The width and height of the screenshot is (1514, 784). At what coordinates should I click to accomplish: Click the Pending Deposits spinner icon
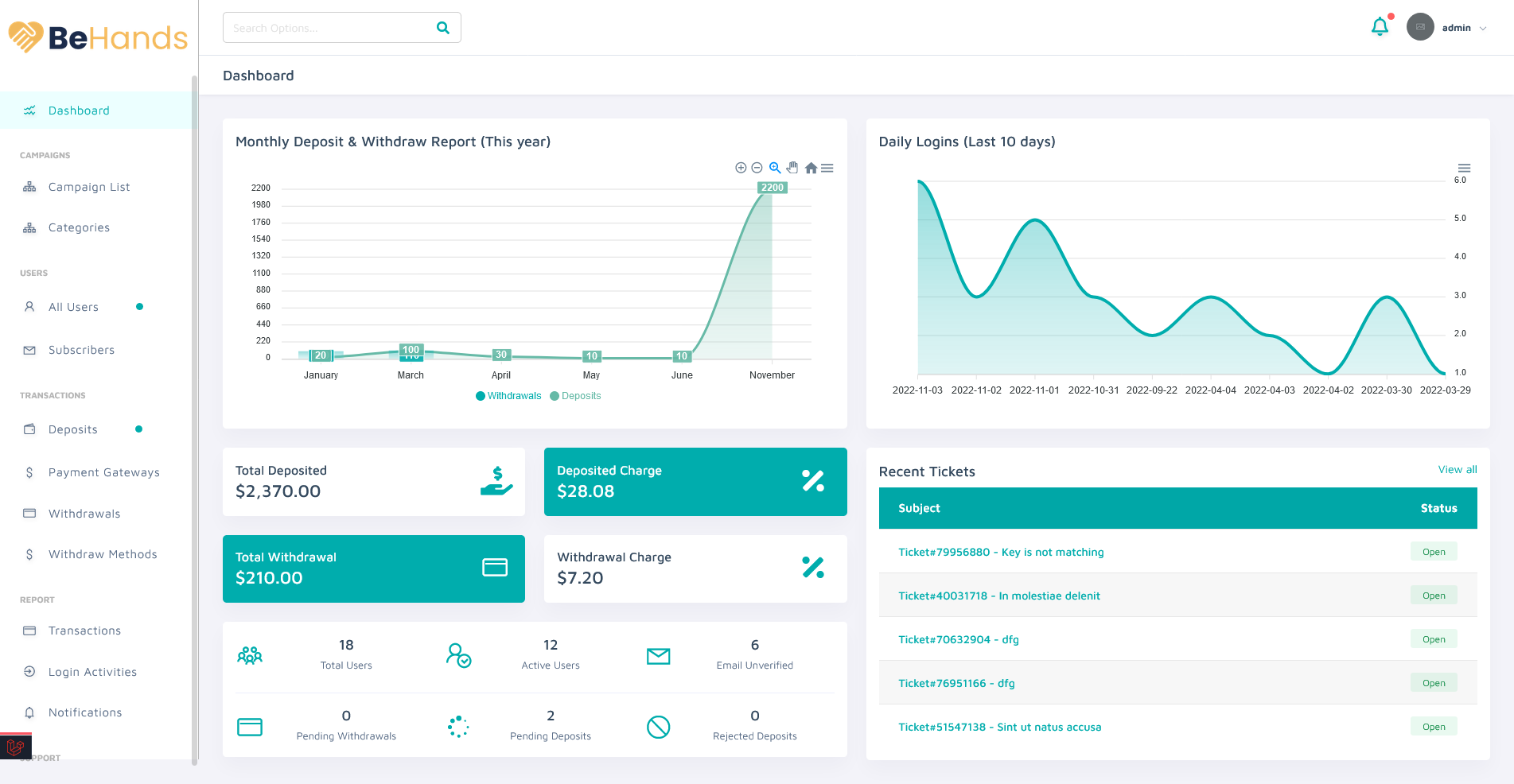458,727
